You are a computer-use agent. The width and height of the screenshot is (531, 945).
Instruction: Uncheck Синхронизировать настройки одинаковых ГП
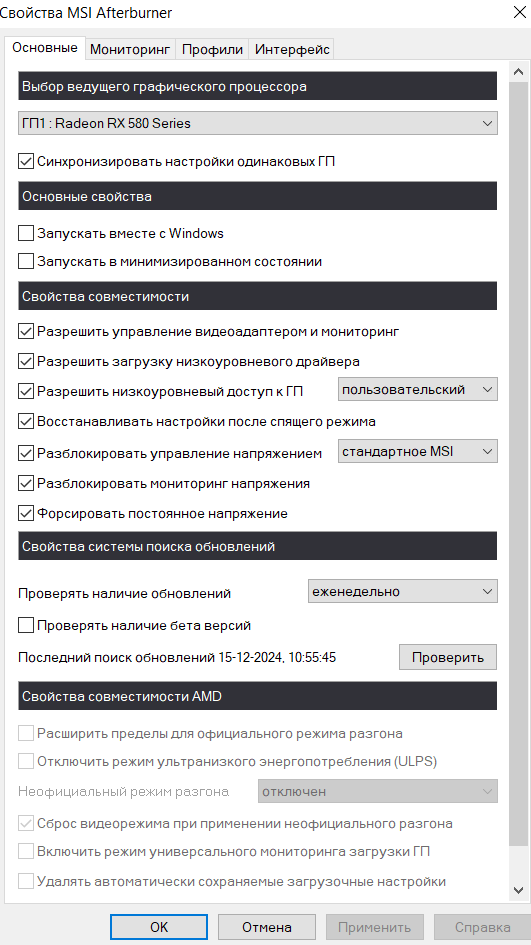(26, 161)
